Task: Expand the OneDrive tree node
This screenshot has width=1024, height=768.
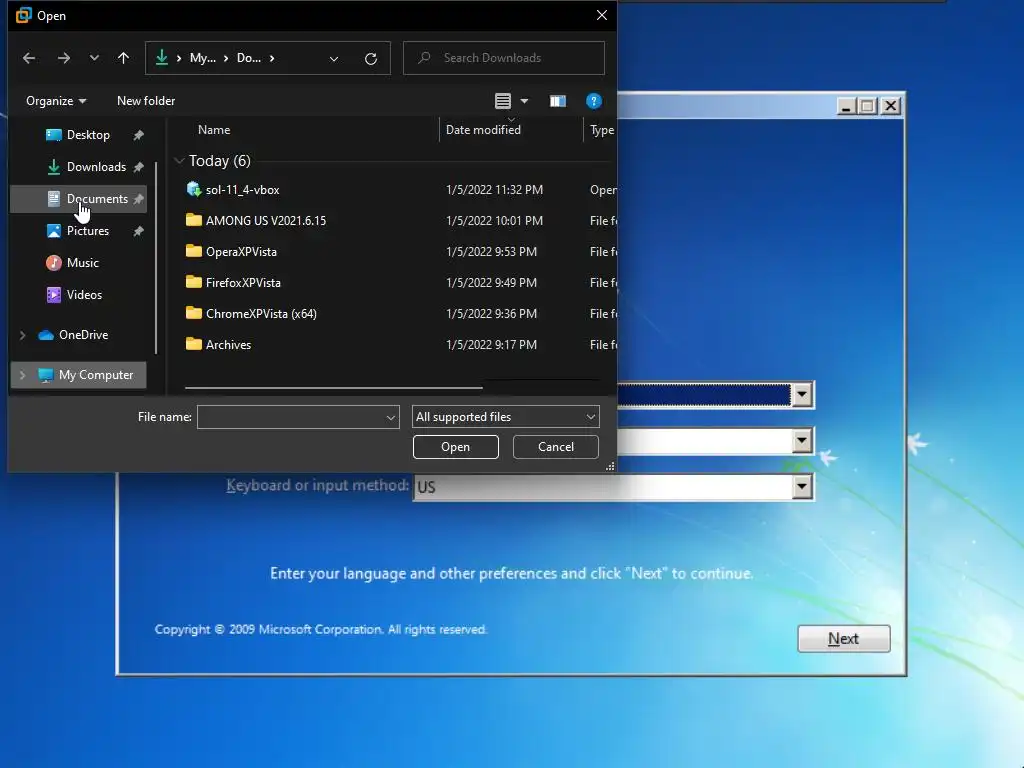Action: click(22, 335)
